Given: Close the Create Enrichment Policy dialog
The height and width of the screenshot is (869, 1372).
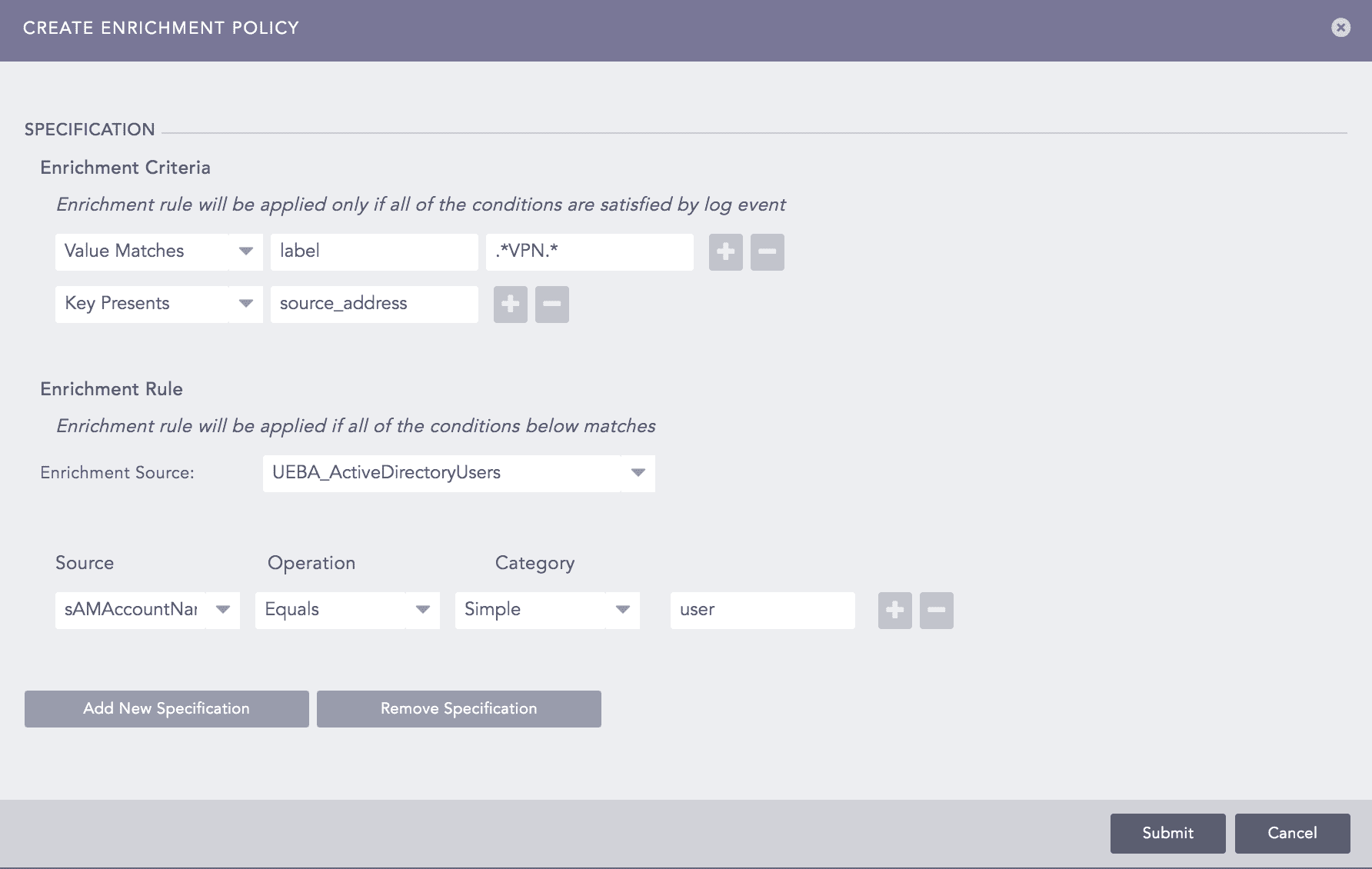Looking at the screenshot, I should pos(1341,28).
